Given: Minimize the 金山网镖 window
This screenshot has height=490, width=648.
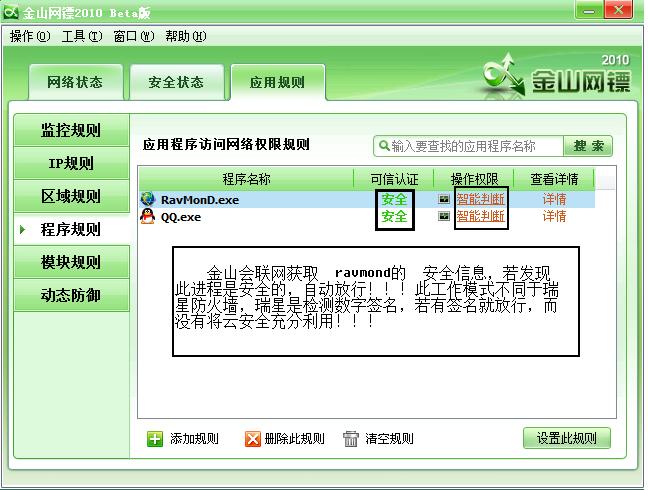Looking at the screenshot, I should (x=589, y=10).
